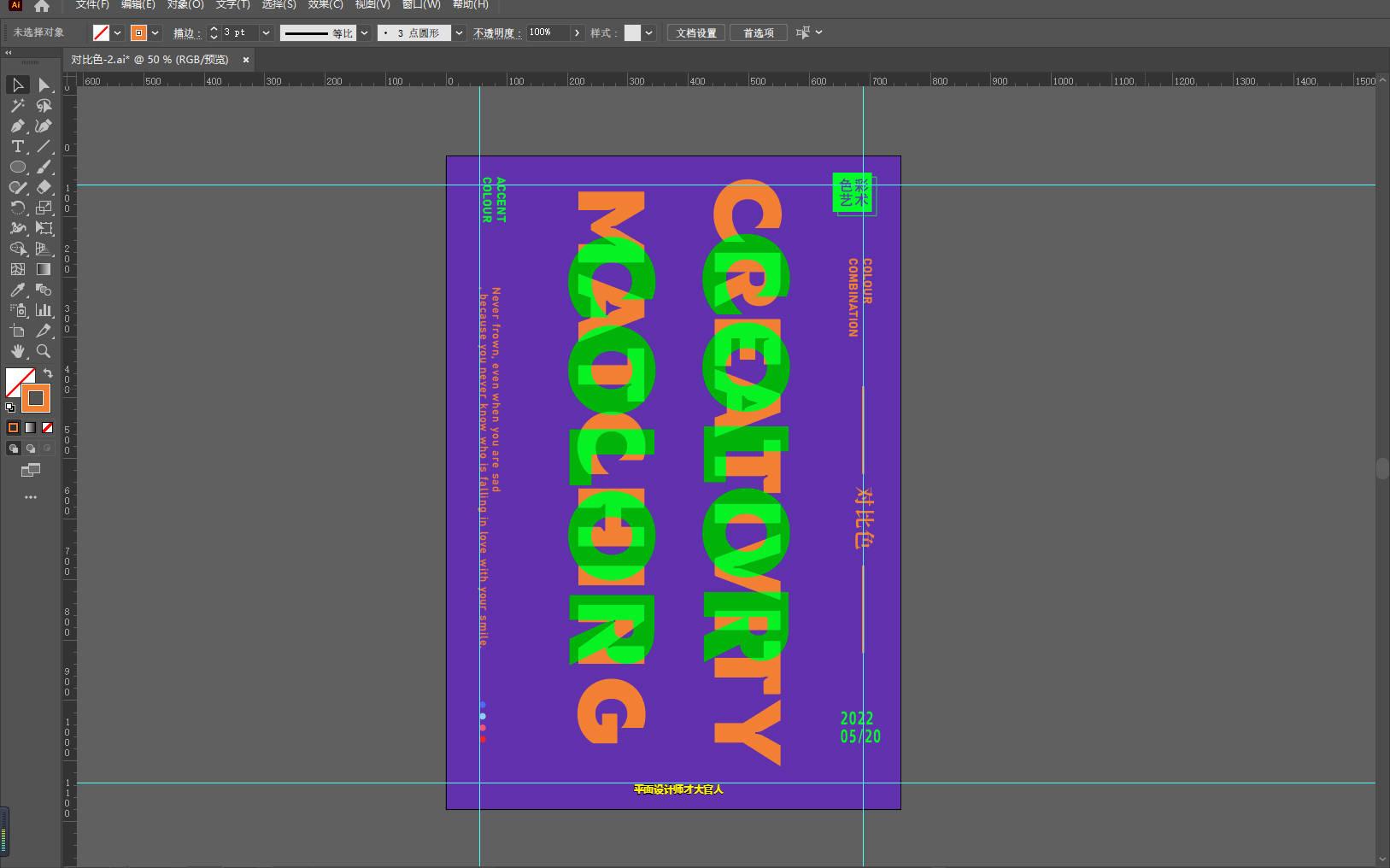Pick the Type tool

click(17, 147)
